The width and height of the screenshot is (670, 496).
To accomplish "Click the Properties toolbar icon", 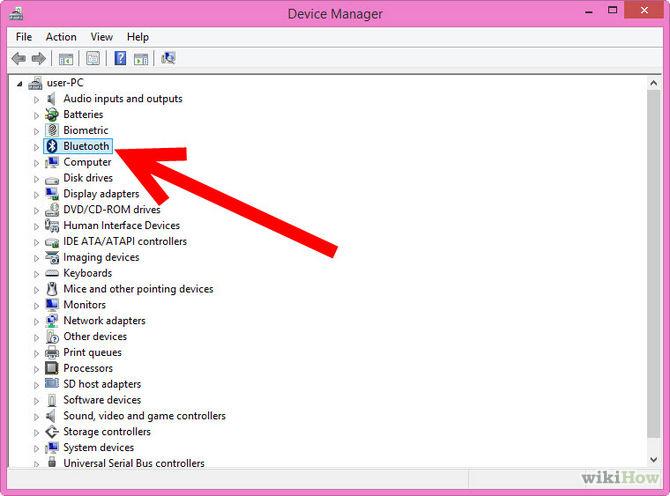I will click(x=93, y=59).
